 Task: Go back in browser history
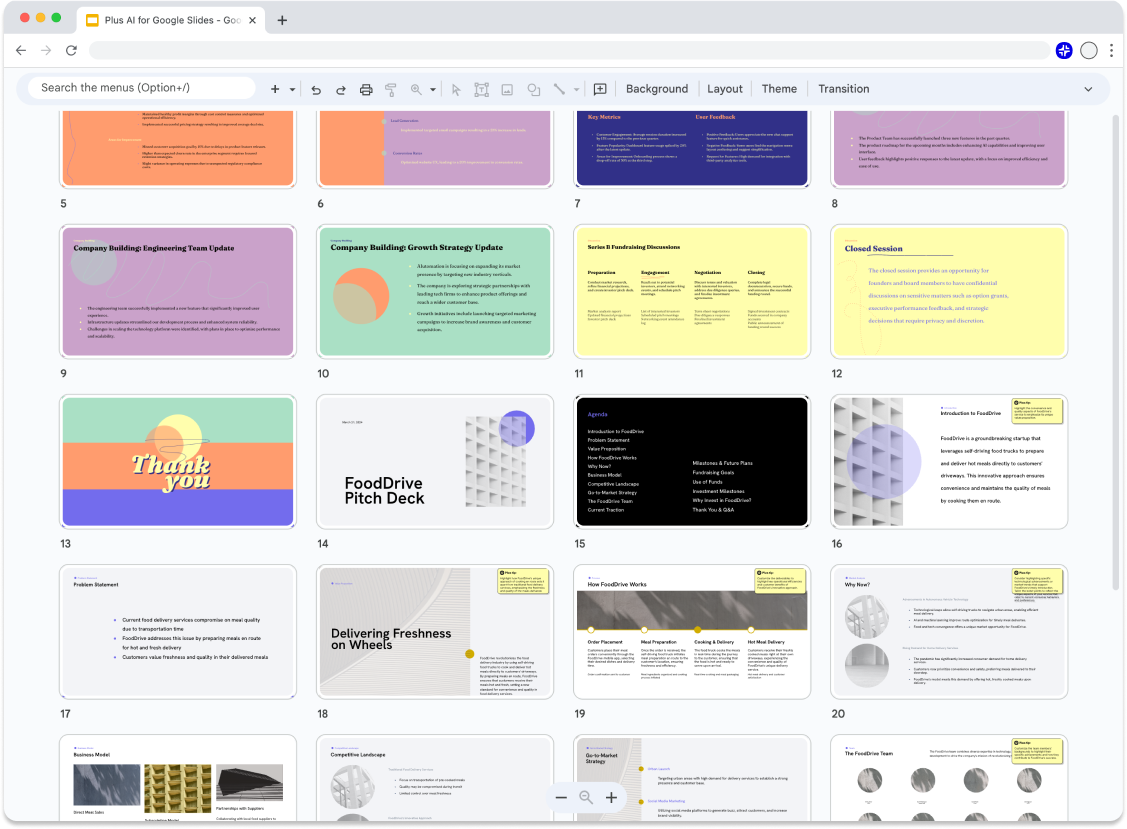point(21,50)
